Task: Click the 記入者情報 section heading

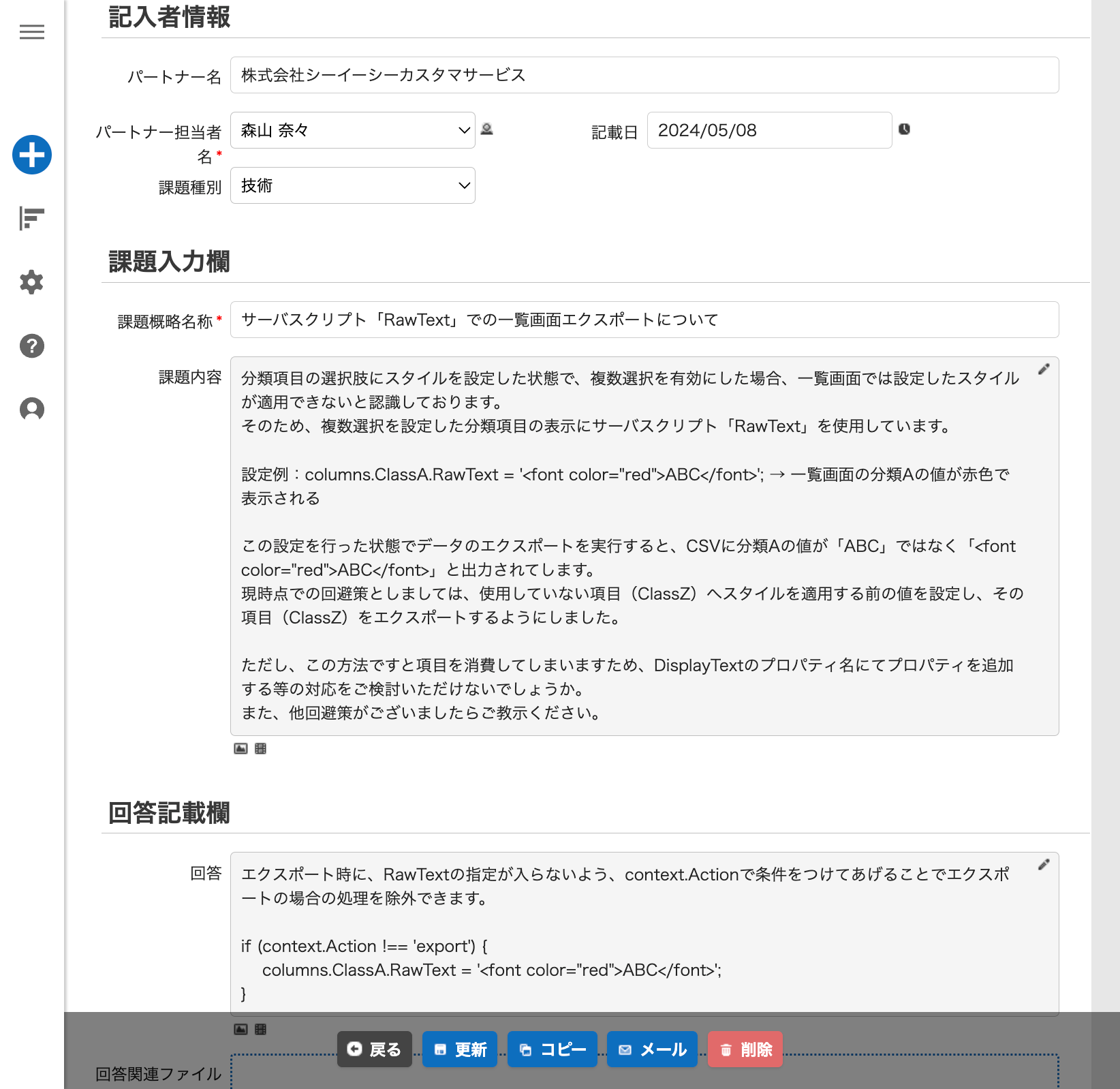Action: (x=170, y=16)
